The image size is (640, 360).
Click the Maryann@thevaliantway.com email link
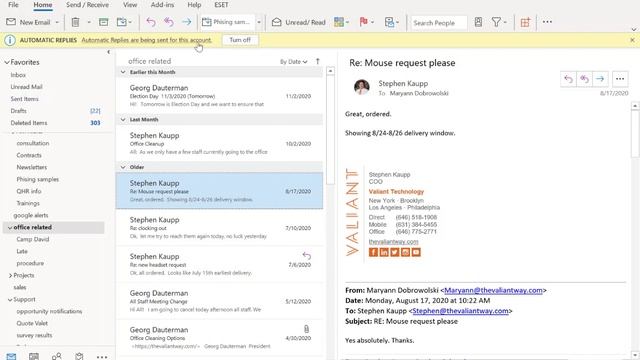coord(493,290)
